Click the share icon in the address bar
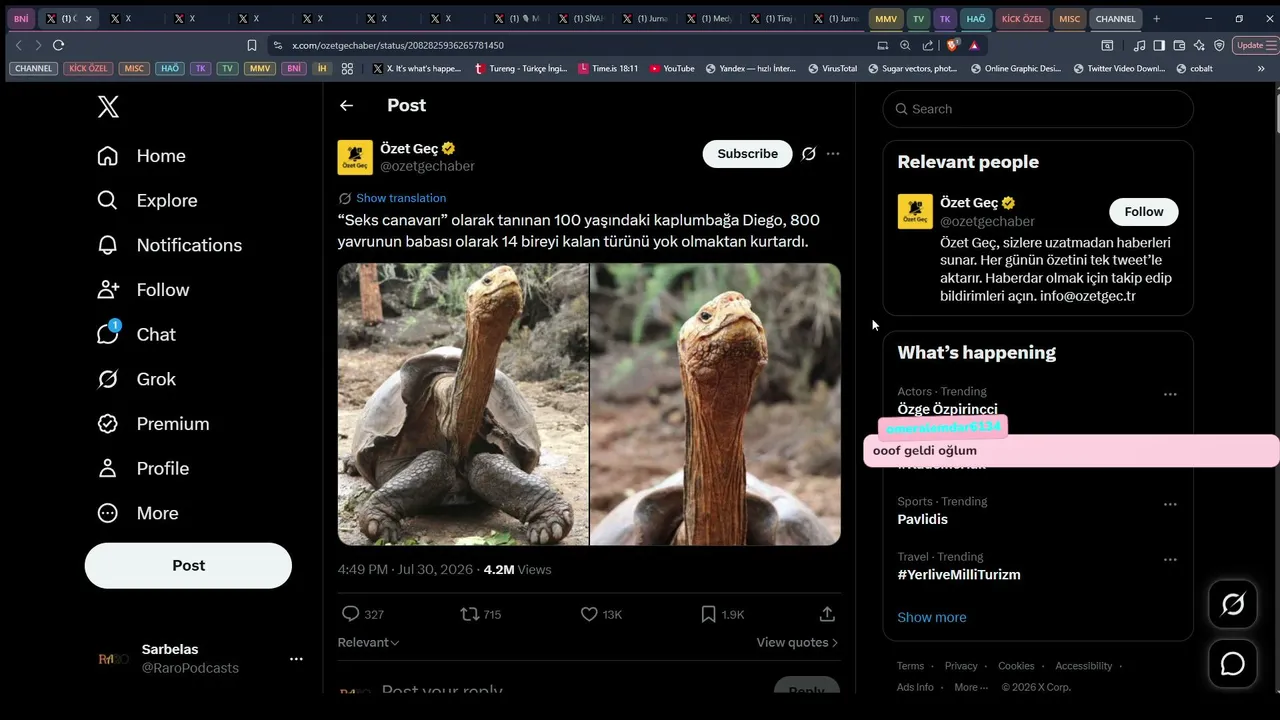Screen dimensions: 1280x720 tap(928, 45)
